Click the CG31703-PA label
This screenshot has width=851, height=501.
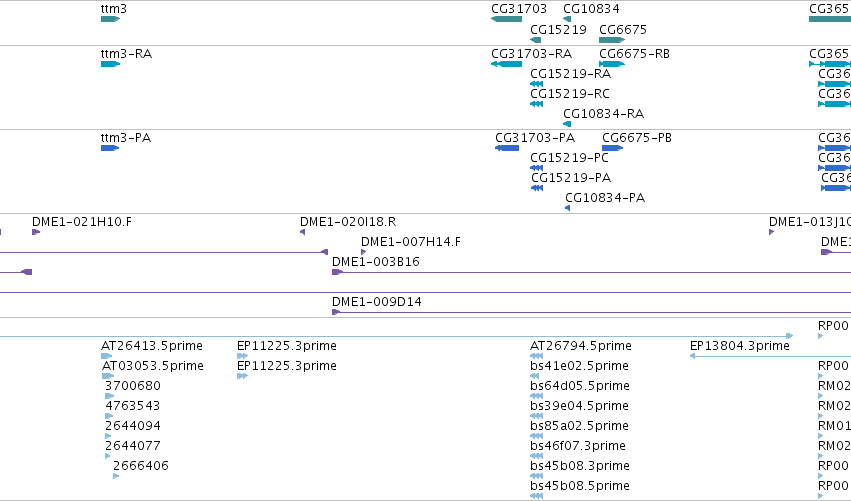[x=535, y=138]
